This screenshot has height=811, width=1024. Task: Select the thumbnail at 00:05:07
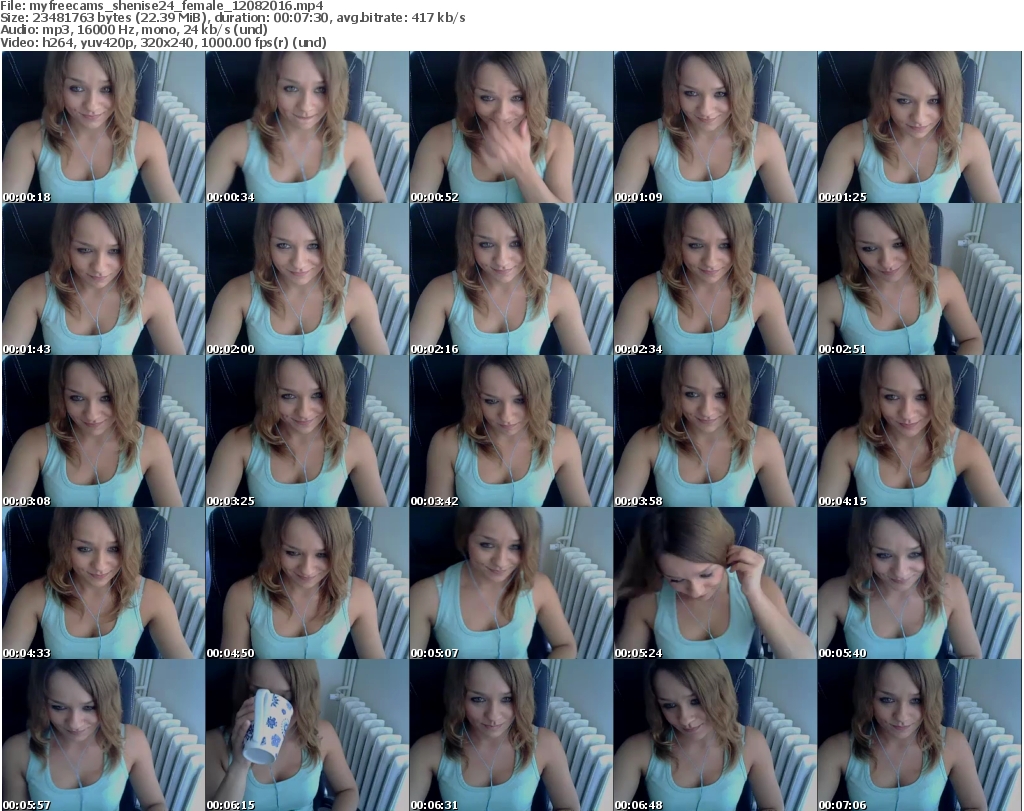point(511,583)
